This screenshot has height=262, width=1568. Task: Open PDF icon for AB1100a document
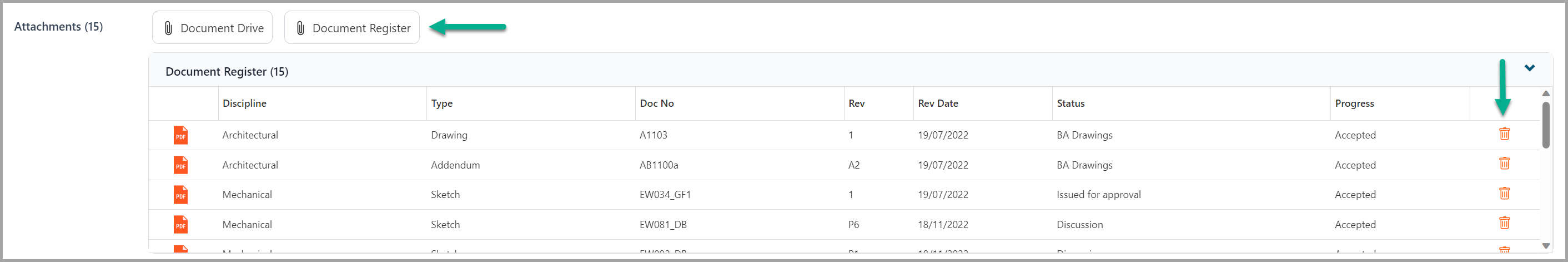[x=181, y=165]
